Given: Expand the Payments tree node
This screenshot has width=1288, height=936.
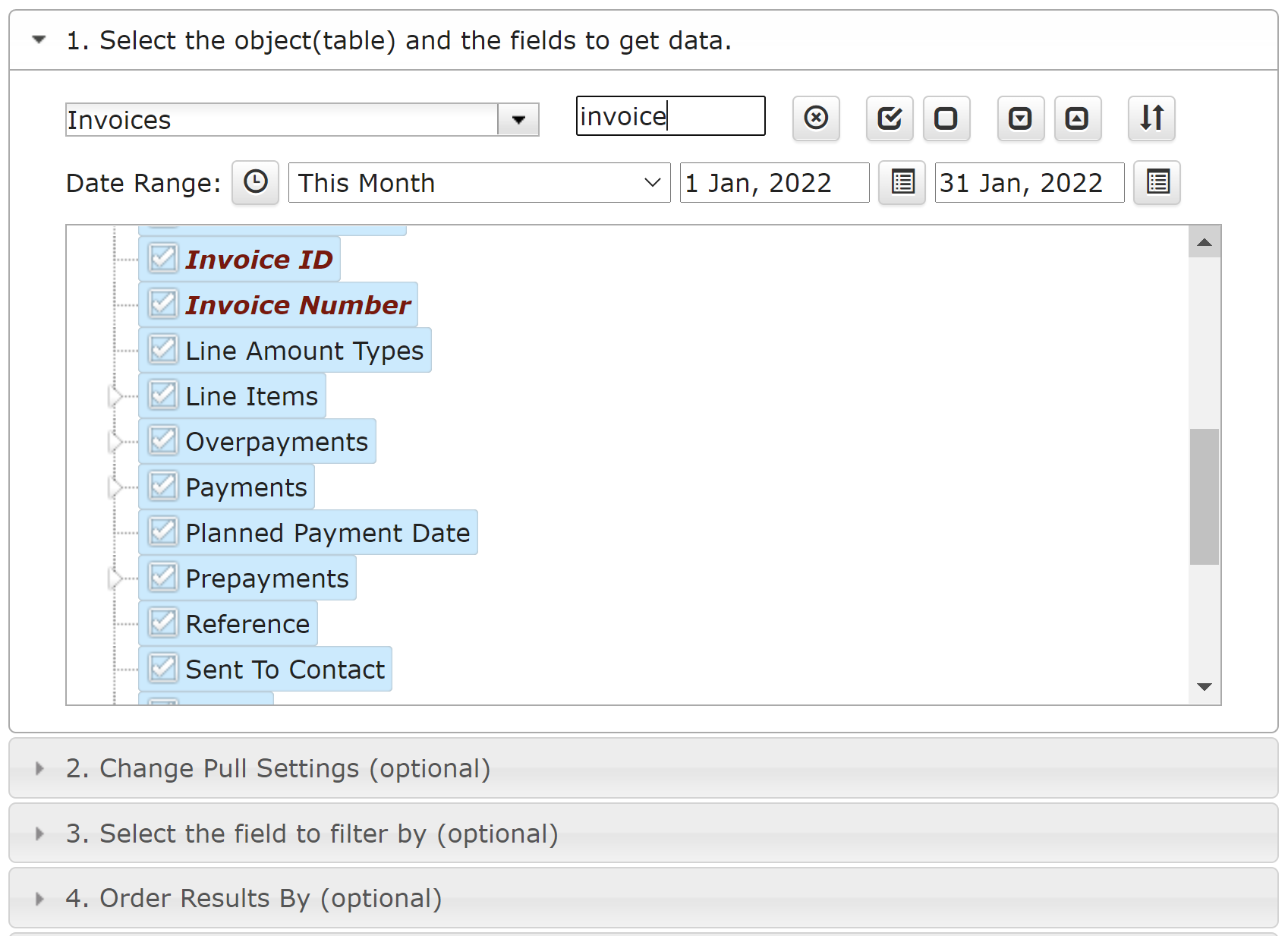Looking at the screenshot, I should pos(115,487).
